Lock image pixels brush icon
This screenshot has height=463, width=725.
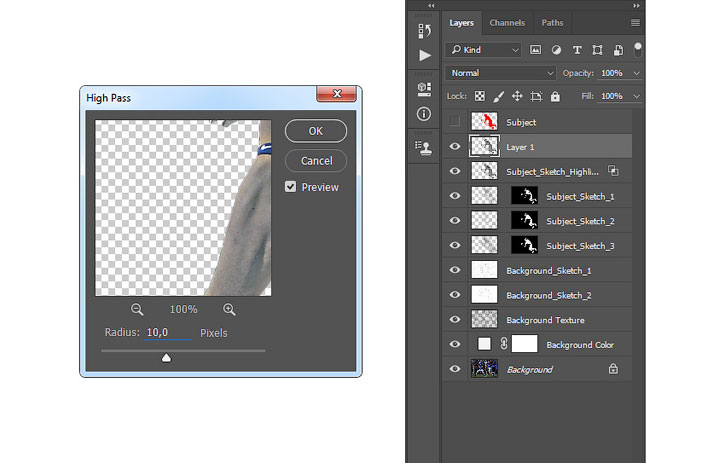click(498, 96)
